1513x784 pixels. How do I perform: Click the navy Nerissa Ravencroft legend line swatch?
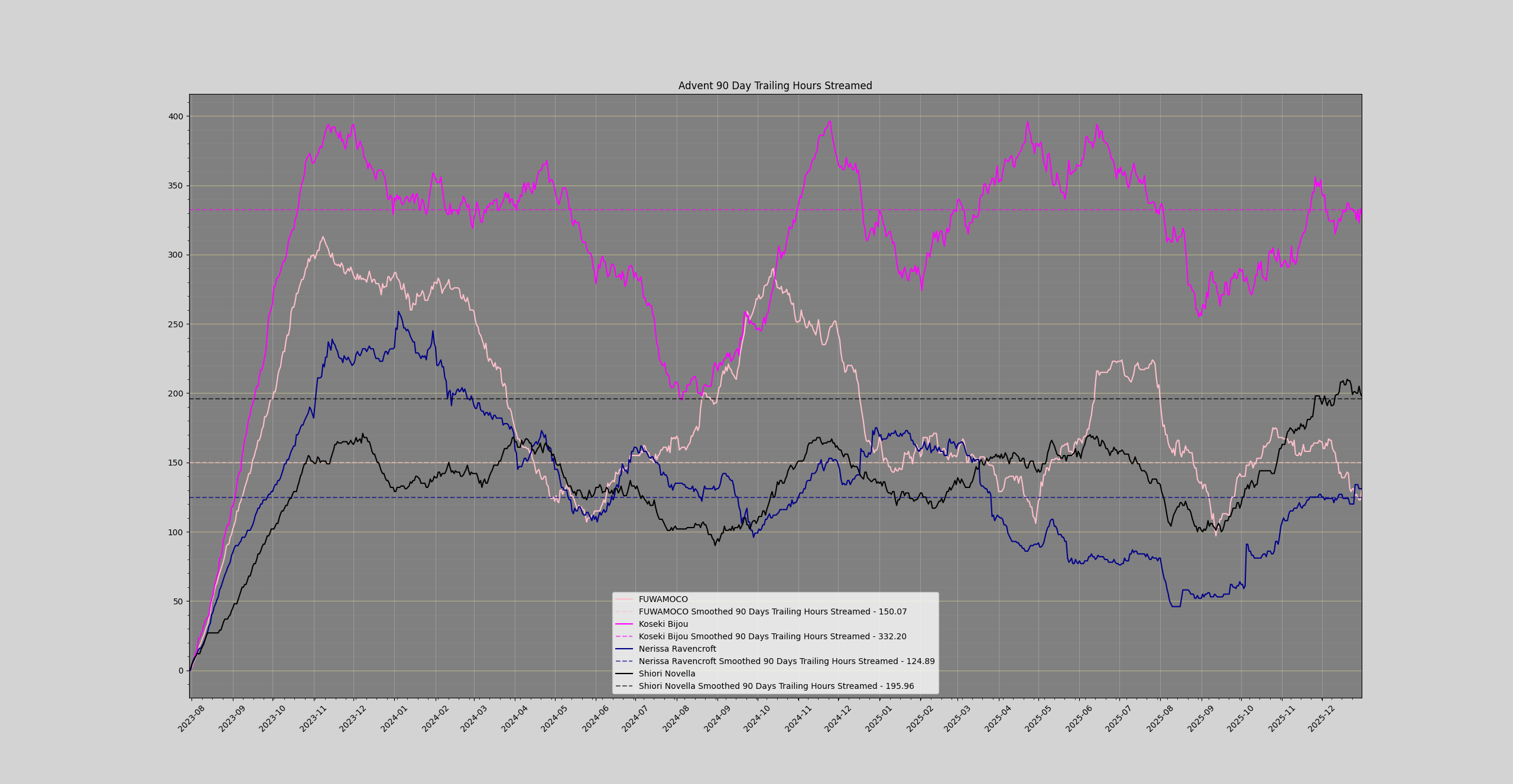click(x=624, y=649)
